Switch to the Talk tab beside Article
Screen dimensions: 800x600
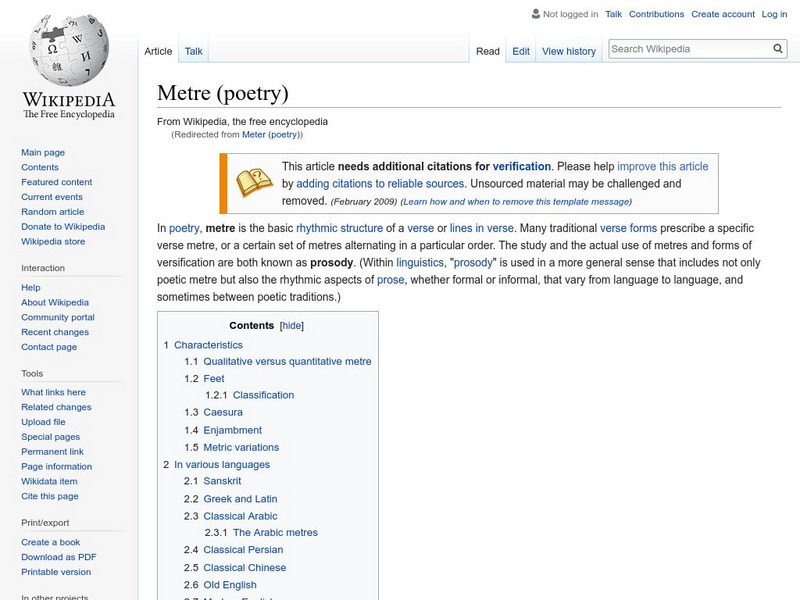193,51
